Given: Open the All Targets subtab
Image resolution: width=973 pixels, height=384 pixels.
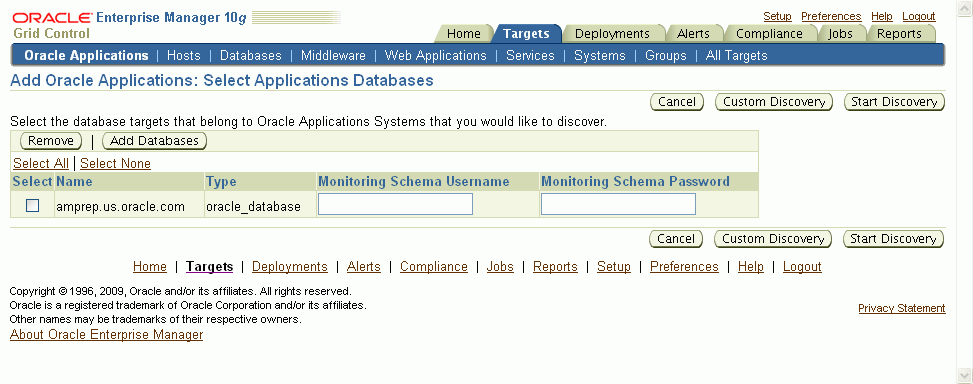Looking at the screenshot, I should tap(737, 55).
